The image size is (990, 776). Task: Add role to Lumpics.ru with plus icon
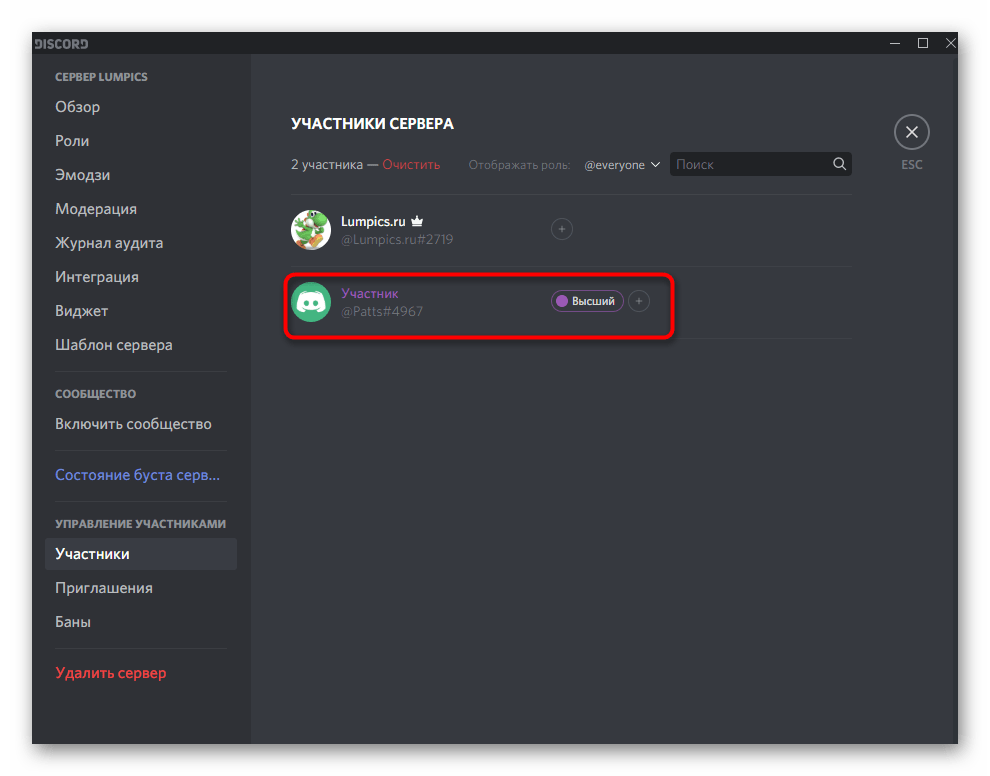pos(562,229)
